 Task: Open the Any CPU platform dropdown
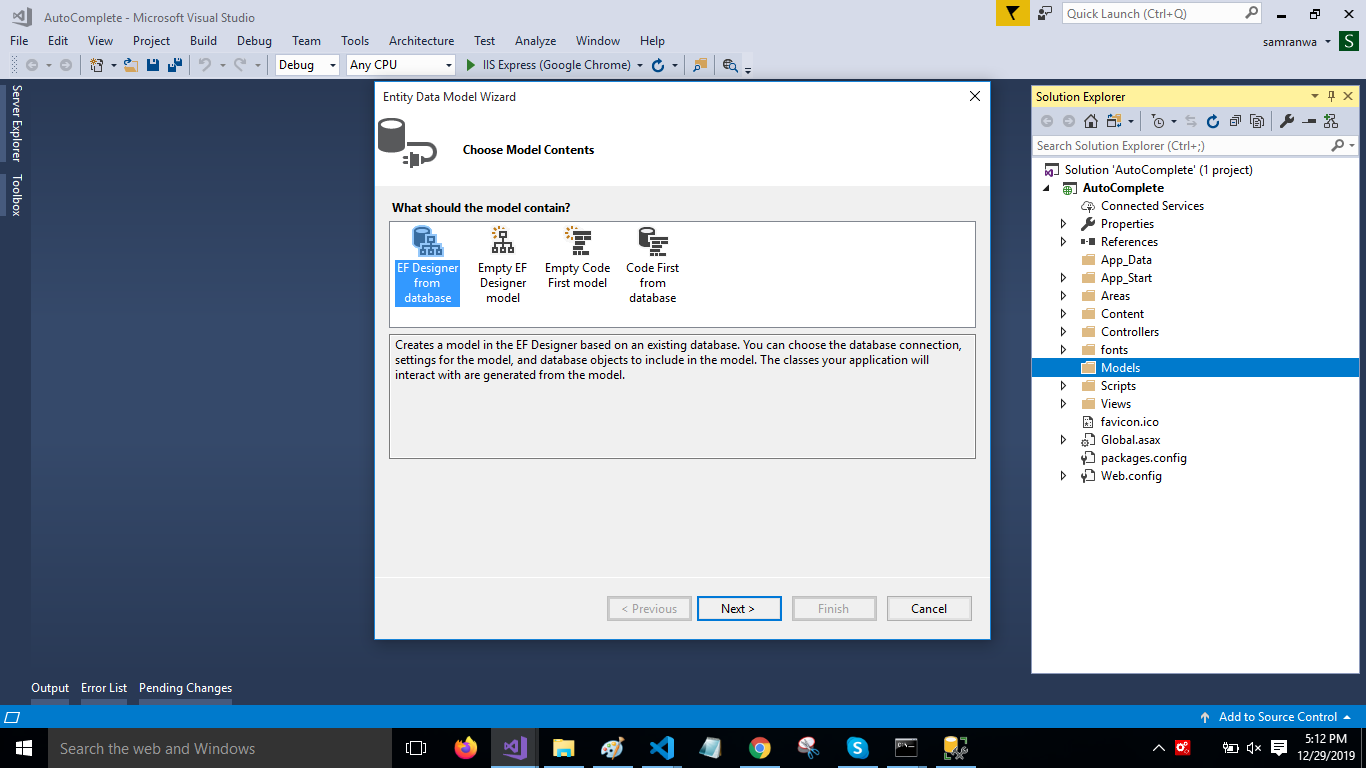[401, 65]
